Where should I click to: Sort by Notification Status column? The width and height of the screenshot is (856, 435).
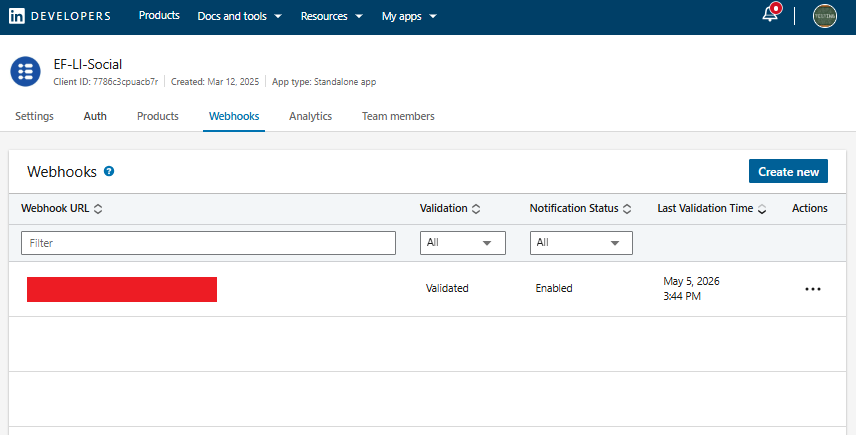(x=627, y=208)
